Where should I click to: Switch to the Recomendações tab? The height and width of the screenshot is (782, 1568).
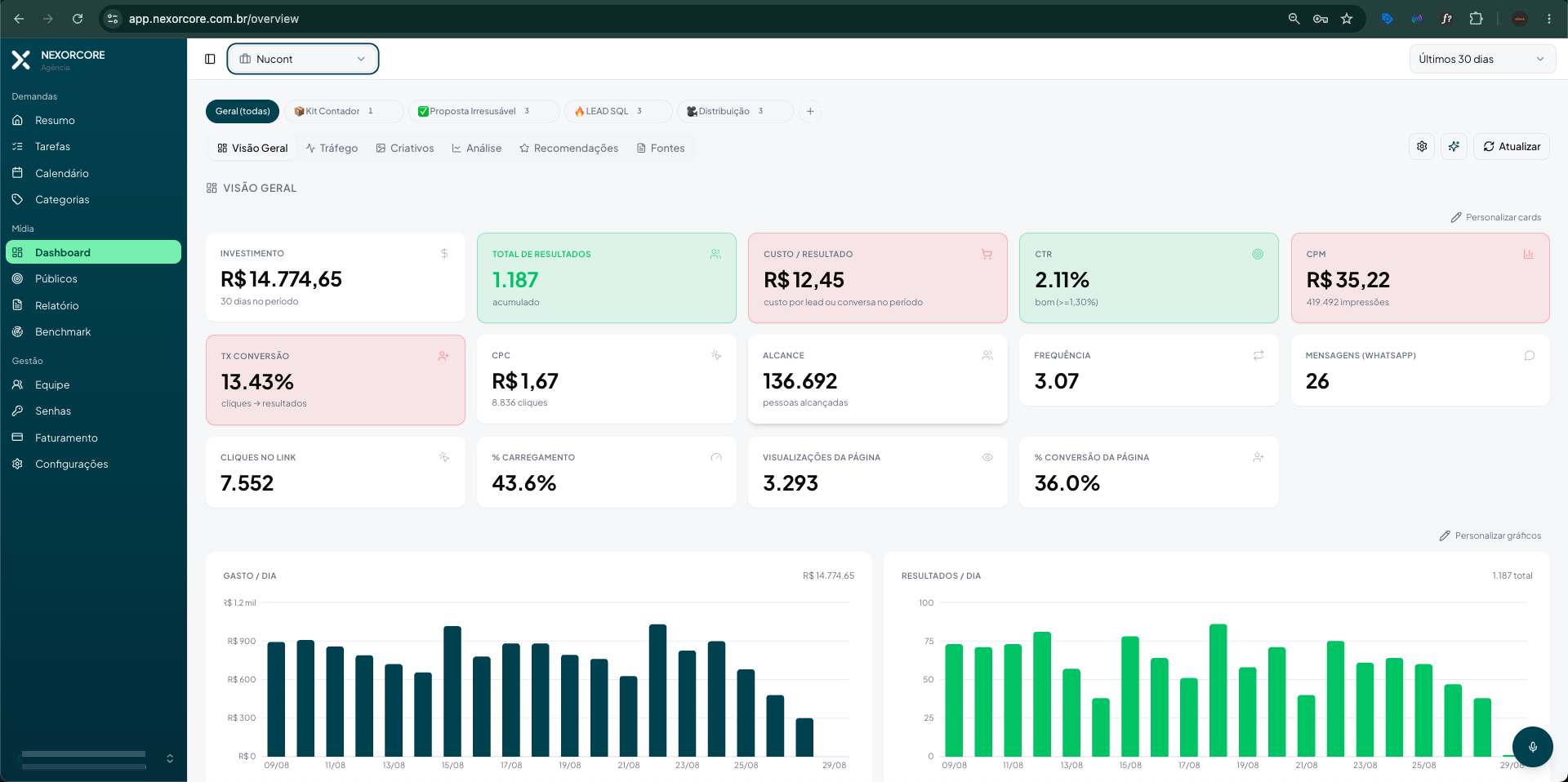[x=569, y=148]
